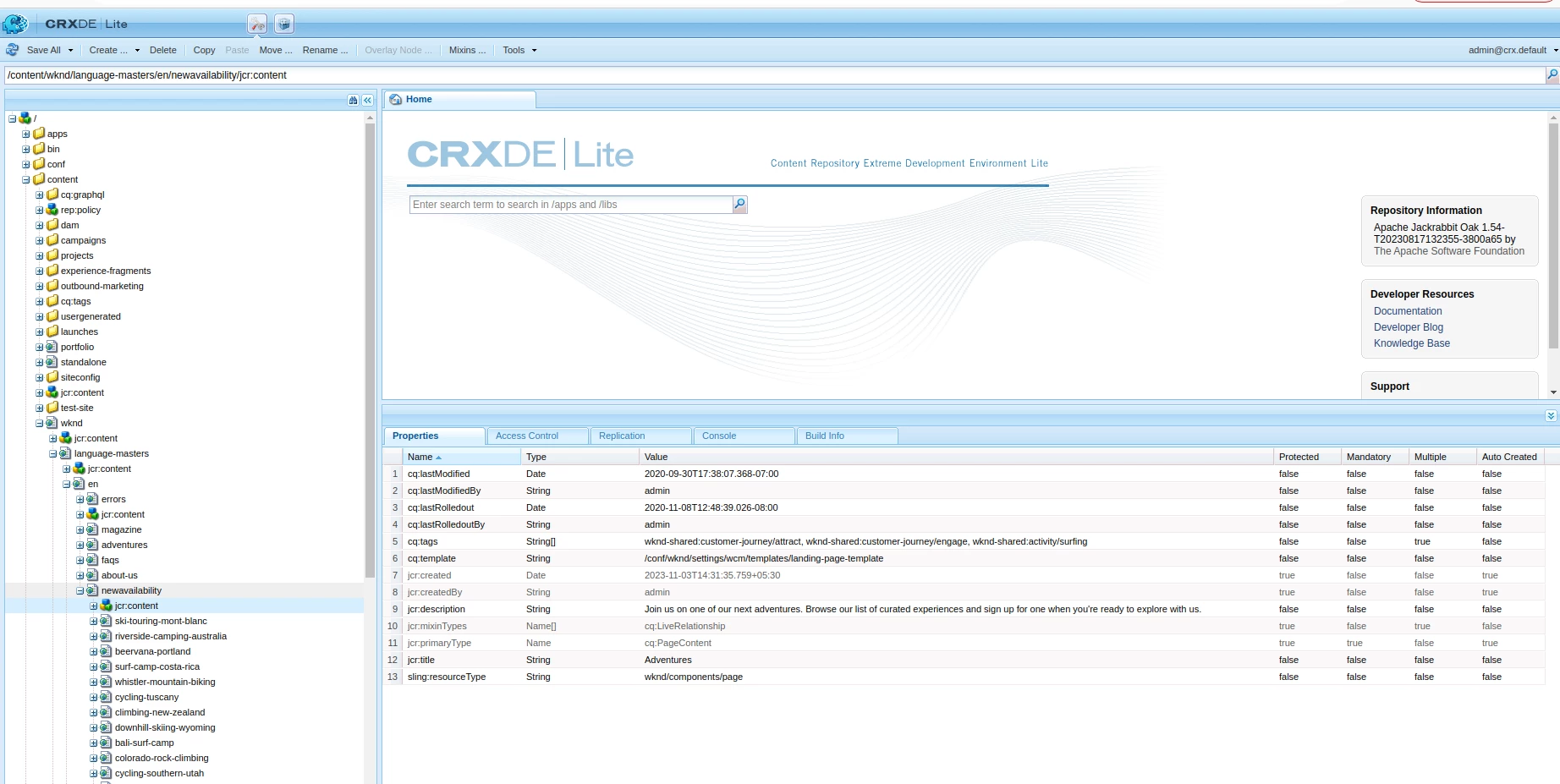Select the about-us tree item
The height and width of the screenshot is (784, 1560).
pos(119,575)
